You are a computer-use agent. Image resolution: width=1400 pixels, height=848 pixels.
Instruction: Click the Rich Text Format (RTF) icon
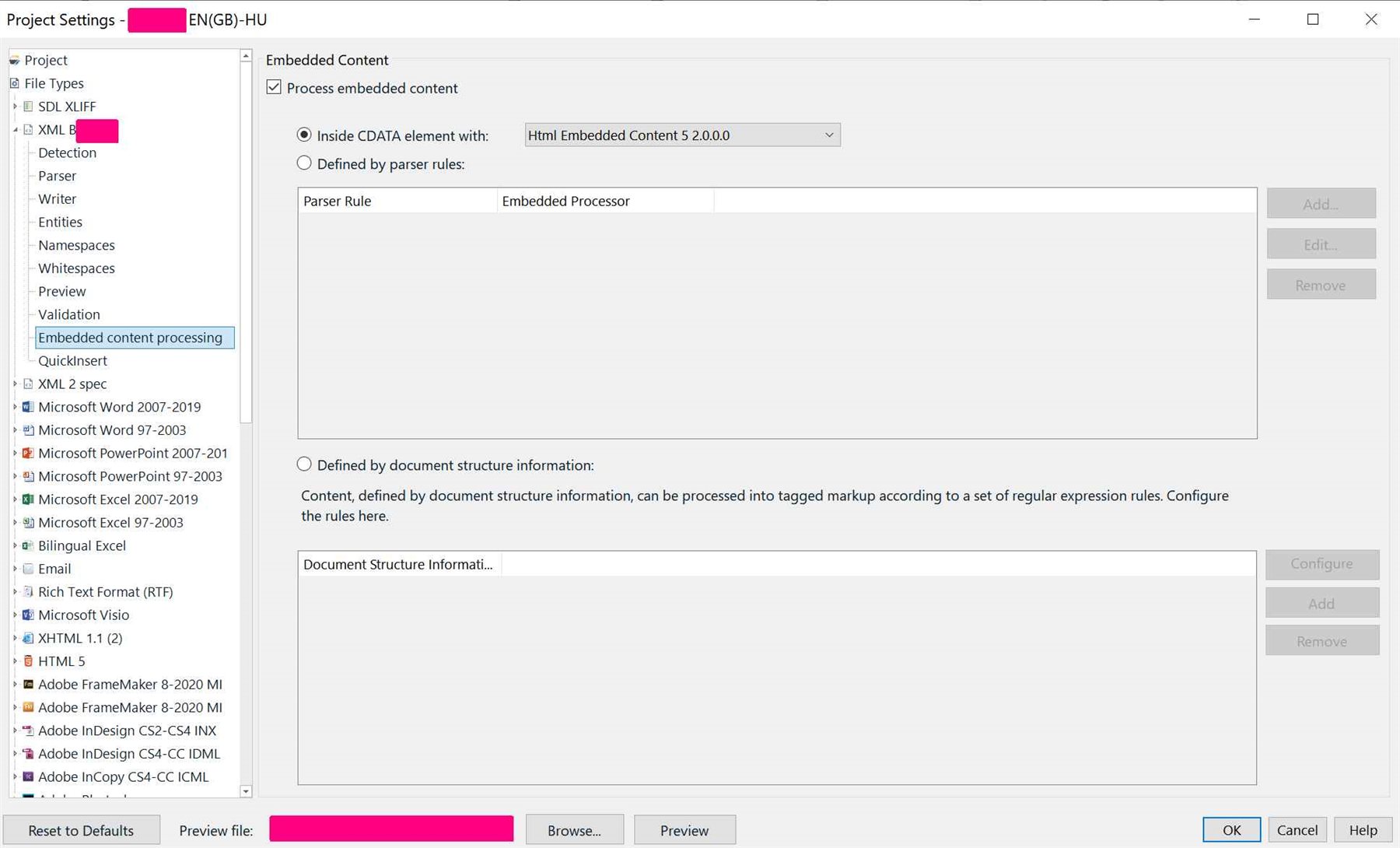tap(28, 592)
